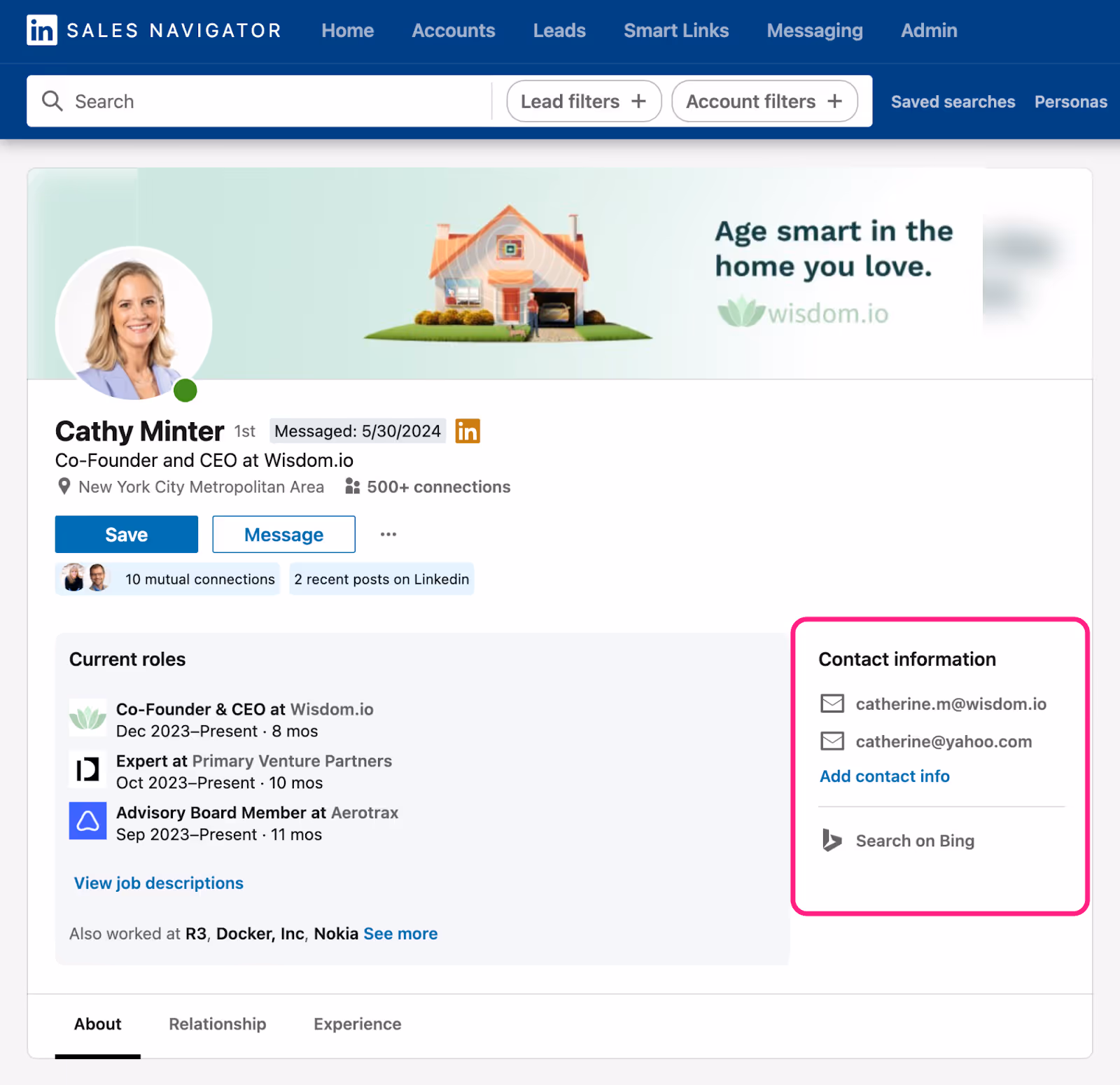This screenshot has height=1085, width=1120.
Task: Open the Admin menu item
Action: tap(929, 31)
